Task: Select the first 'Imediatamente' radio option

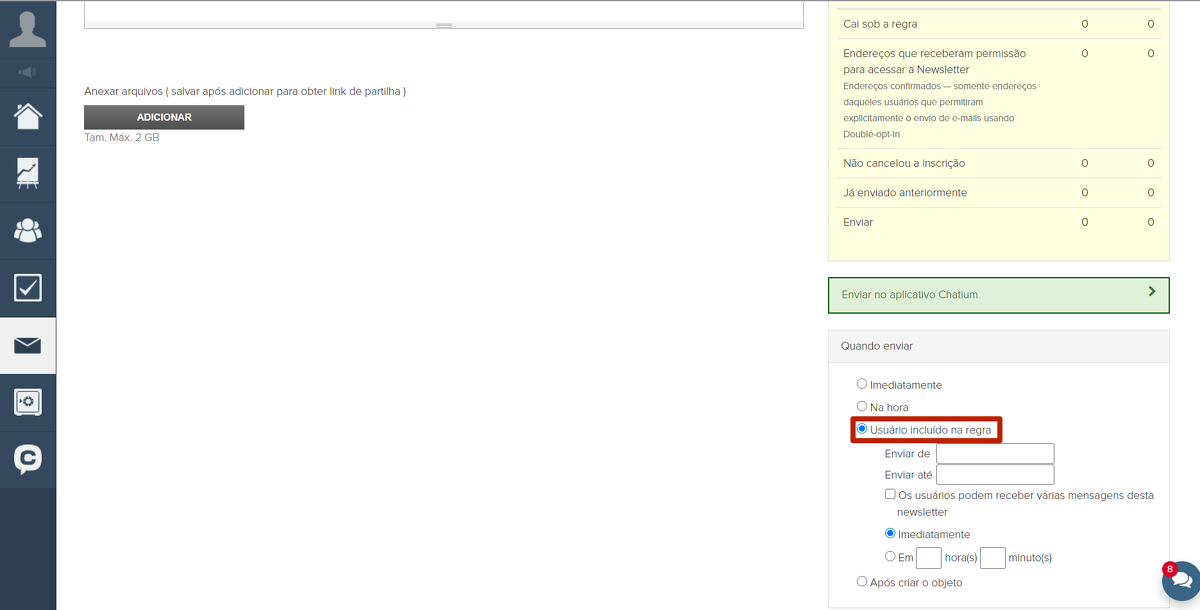Action: (x=862, y=384)
